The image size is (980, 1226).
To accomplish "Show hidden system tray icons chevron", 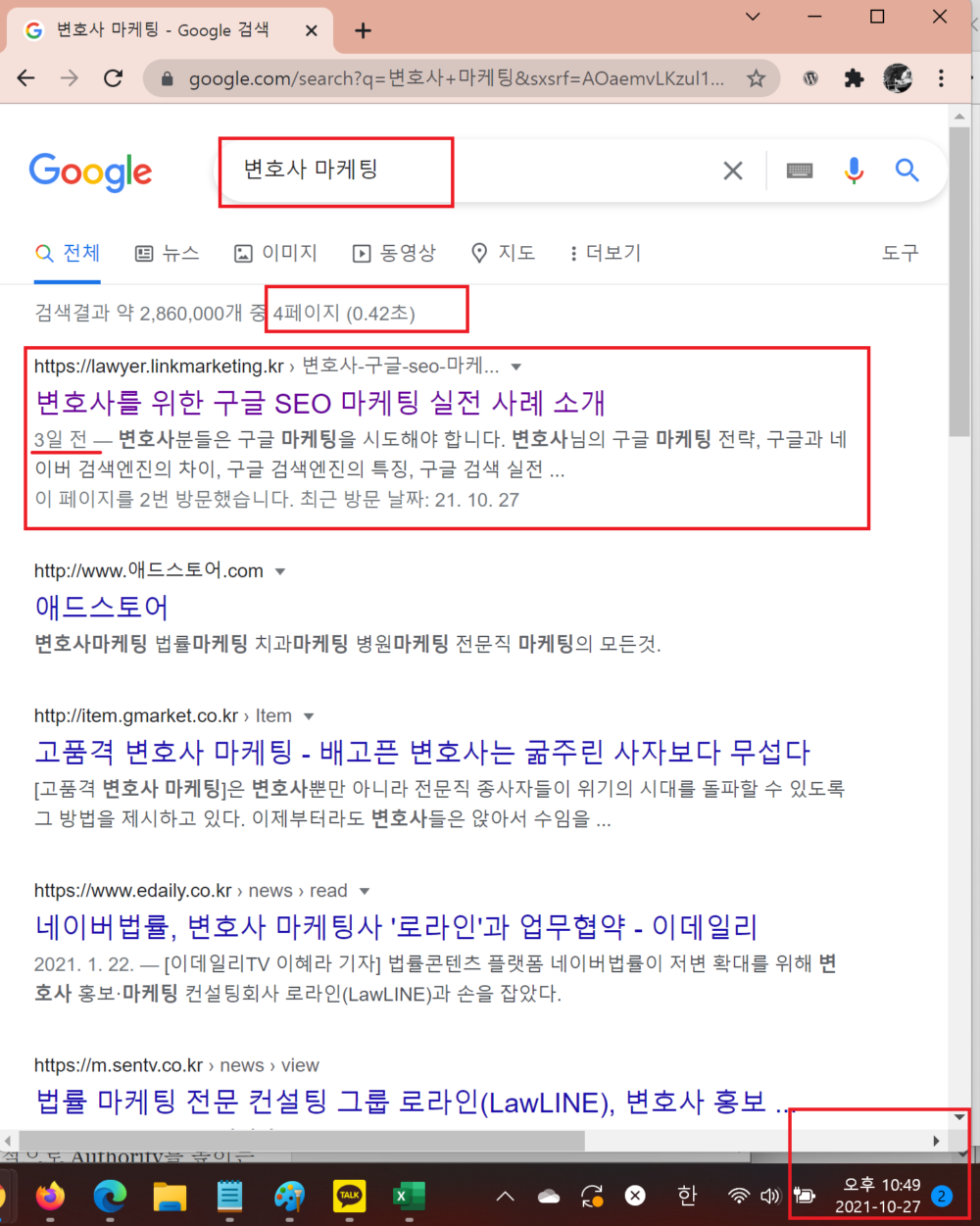I will pos(506,1196).
